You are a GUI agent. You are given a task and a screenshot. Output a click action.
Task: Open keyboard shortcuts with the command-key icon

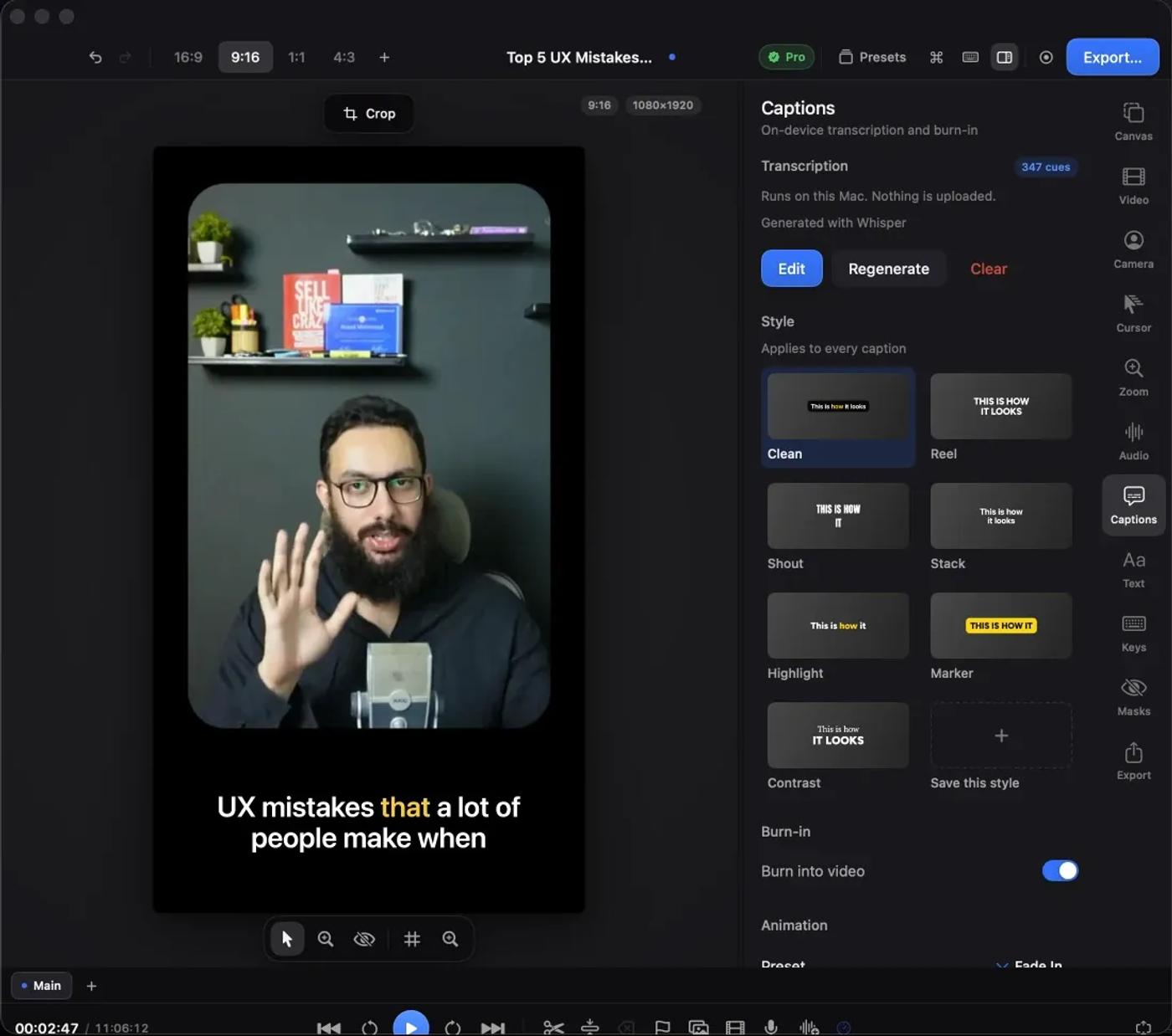(x=936, y=57)
